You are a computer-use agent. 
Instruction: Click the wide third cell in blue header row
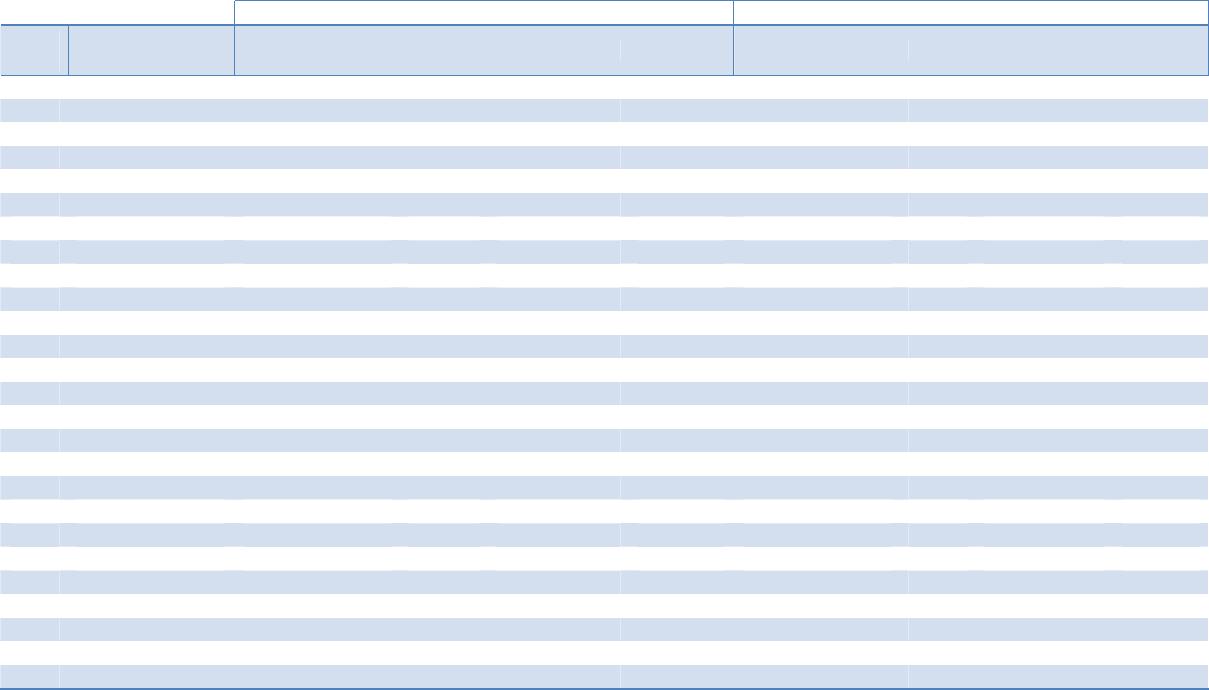427,50
